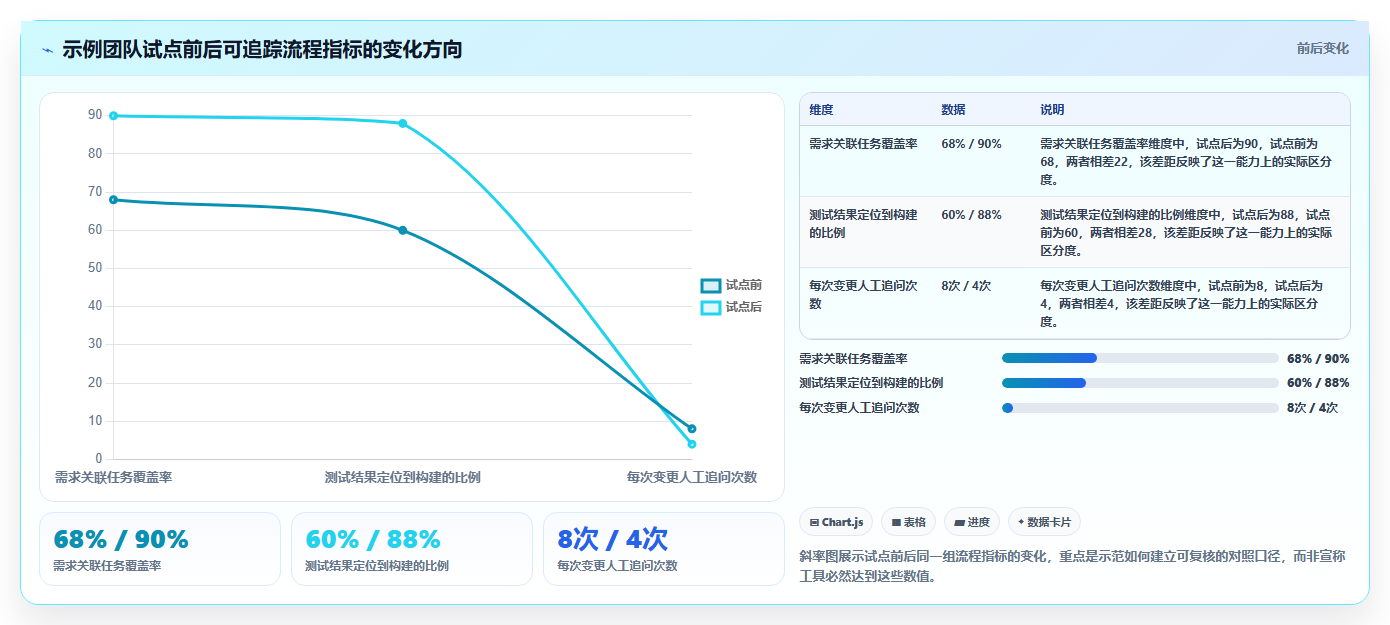Click the 8次 / 4次 value beside progress bar
1390x625 pixels.
point(1312,408)
